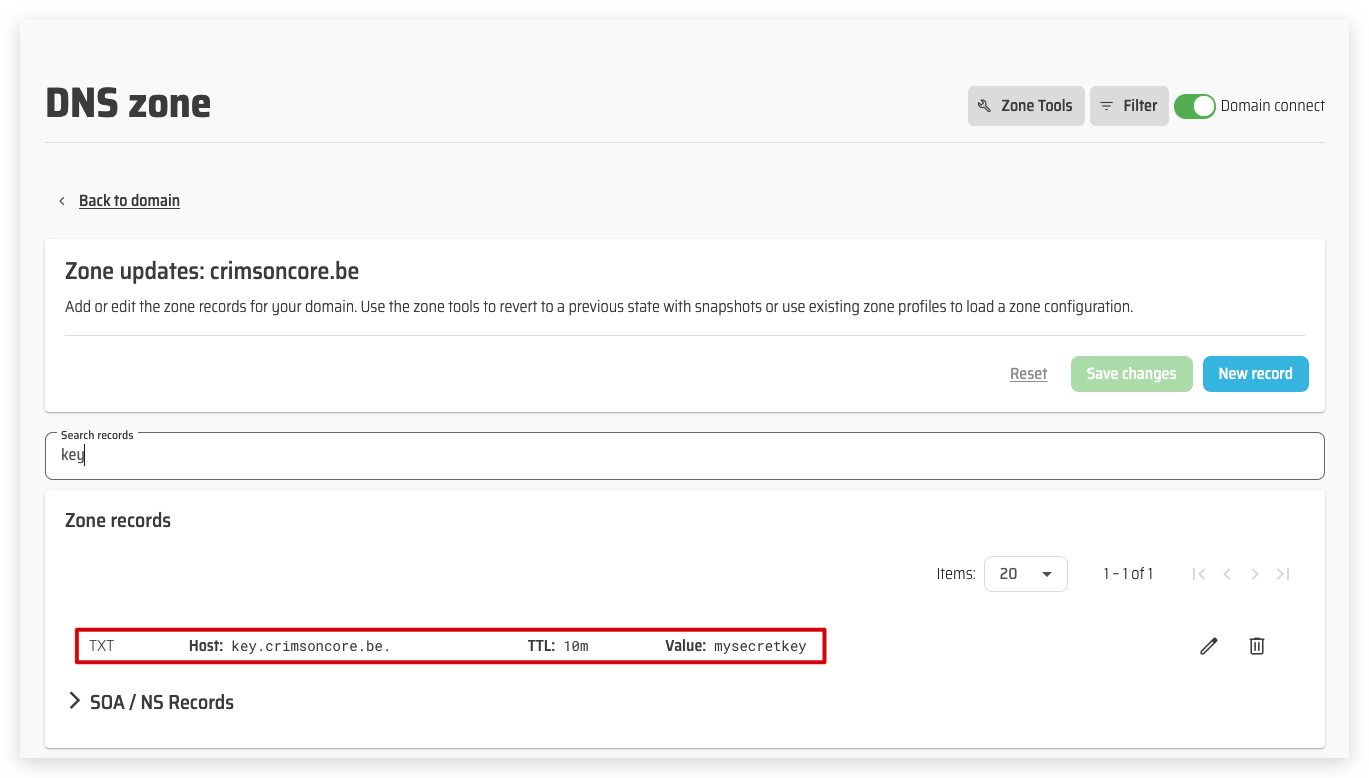Delete the key.crimsoncore.be TXT record

1257,646
